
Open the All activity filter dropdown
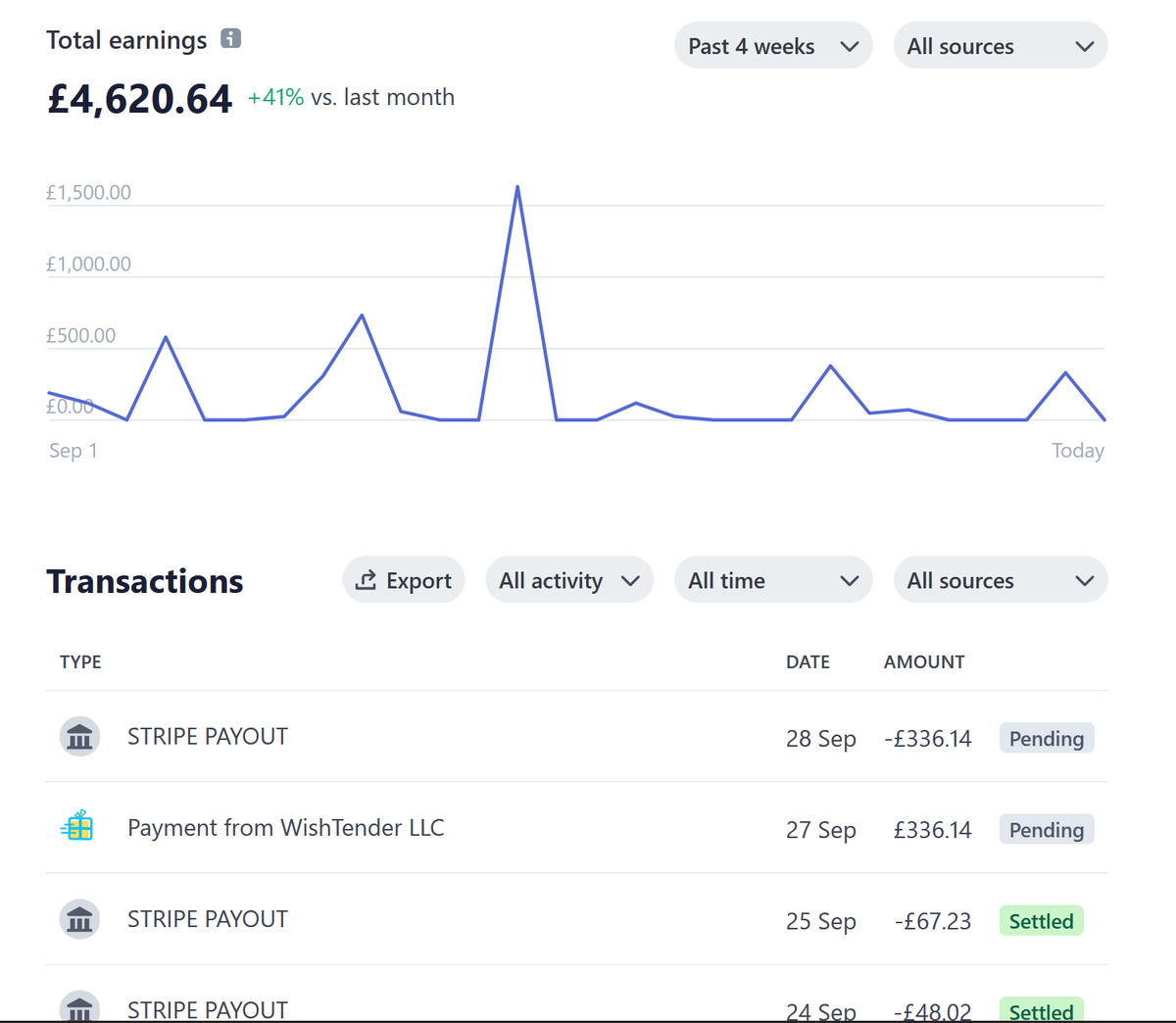[569, 580]
